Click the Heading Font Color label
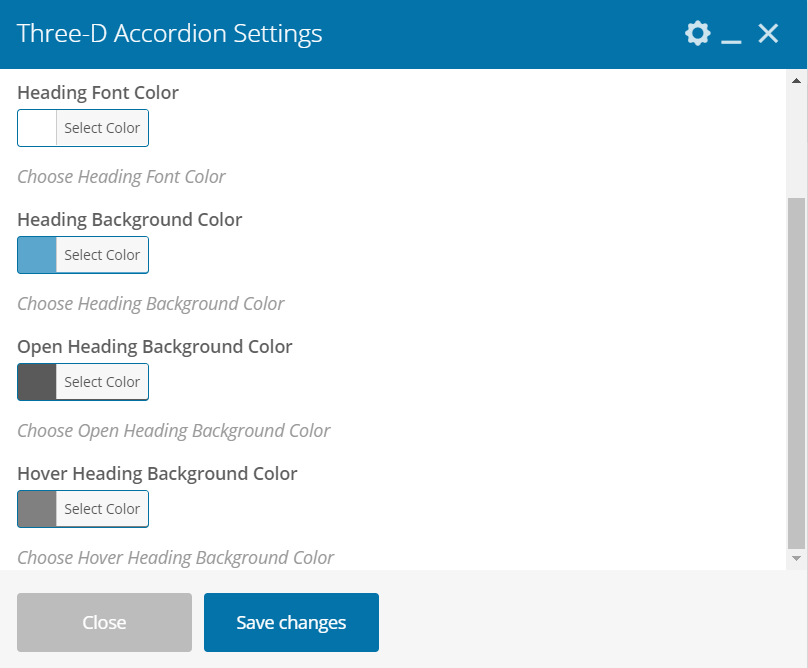808x668 pixels. click(x=98, y=93)
